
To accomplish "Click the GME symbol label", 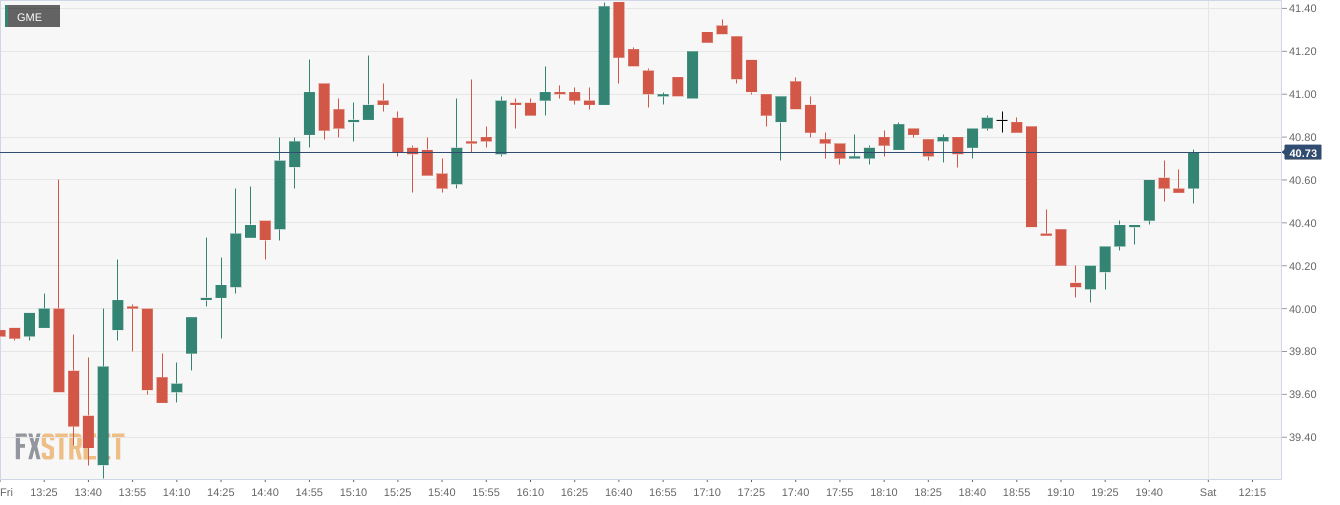I will 31,16.
